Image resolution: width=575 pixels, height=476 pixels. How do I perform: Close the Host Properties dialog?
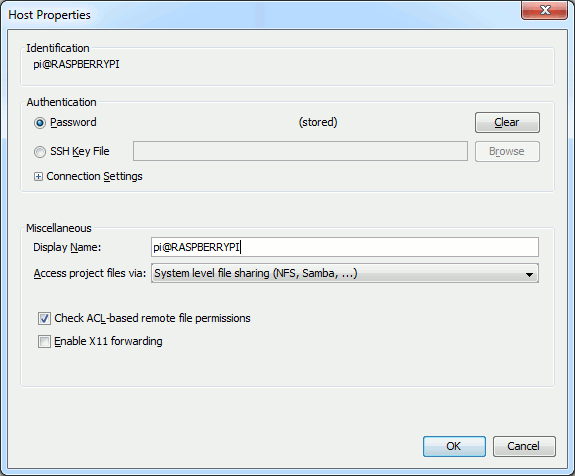point(545,10)
